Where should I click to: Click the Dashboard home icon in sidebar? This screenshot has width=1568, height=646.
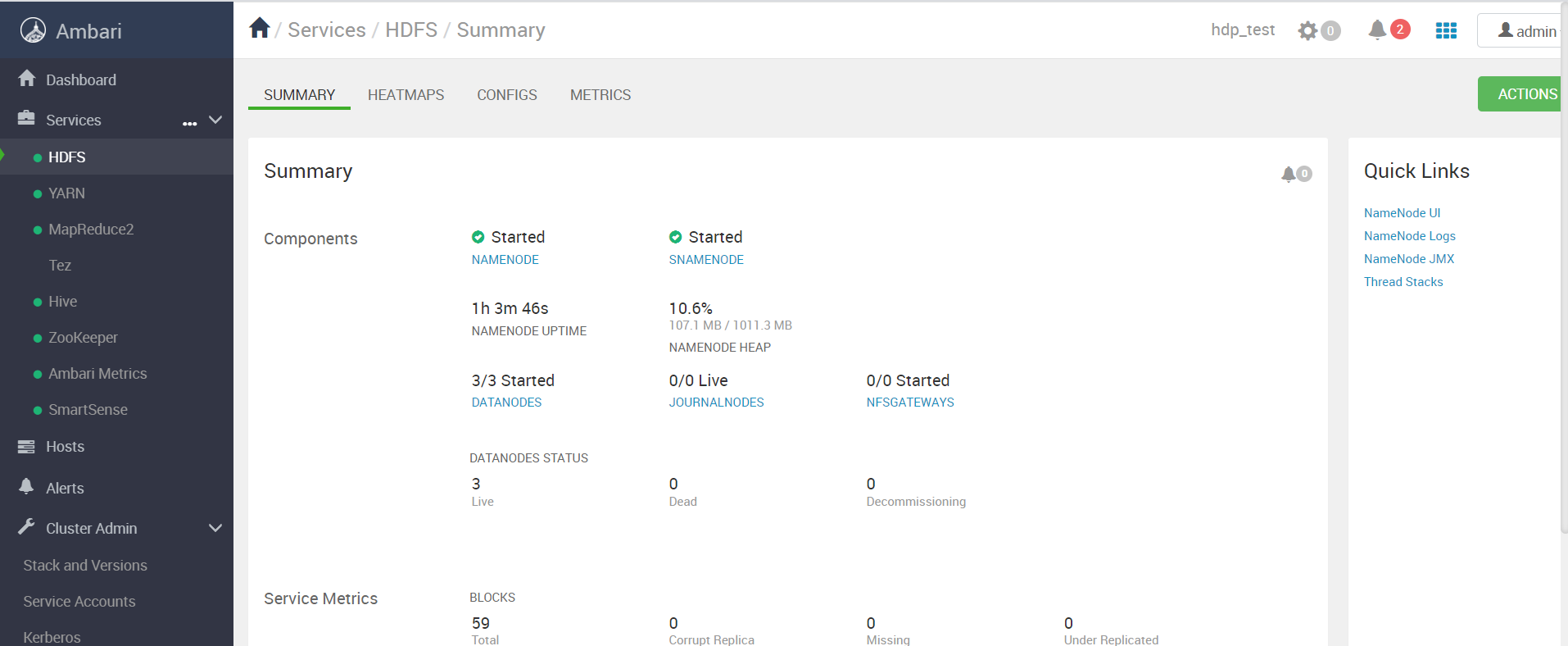(x=27, y=78)
